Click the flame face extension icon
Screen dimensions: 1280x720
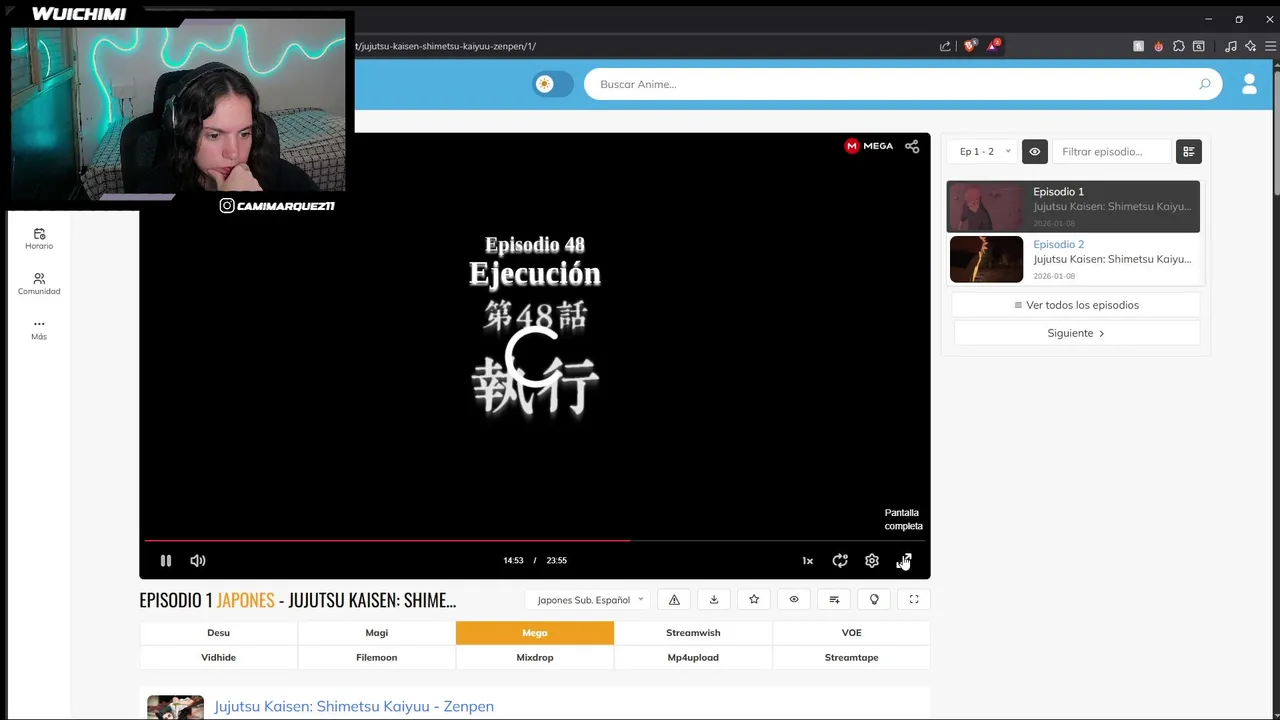tap(1159, 46)
